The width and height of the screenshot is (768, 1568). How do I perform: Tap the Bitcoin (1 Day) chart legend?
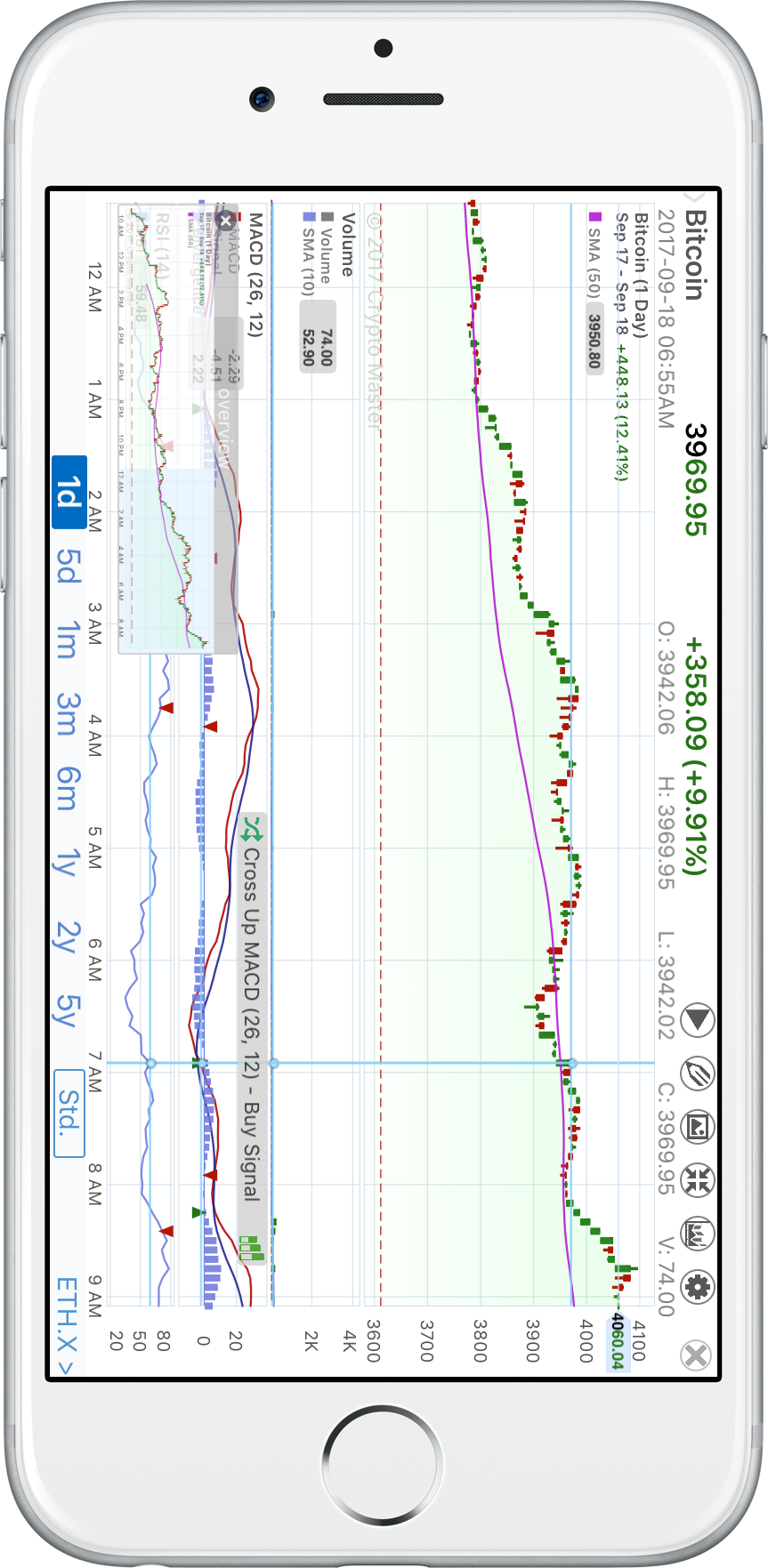coord(641,275)
